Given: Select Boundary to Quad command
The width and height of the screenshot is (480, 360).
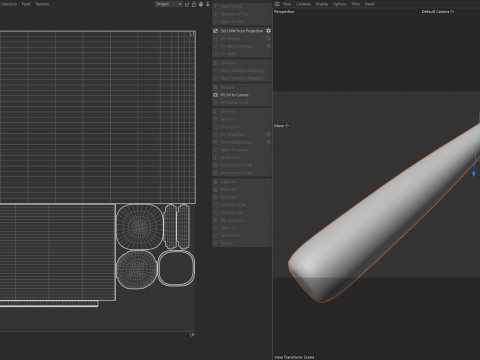Looking at the screenshot, I should pos(242,173).
